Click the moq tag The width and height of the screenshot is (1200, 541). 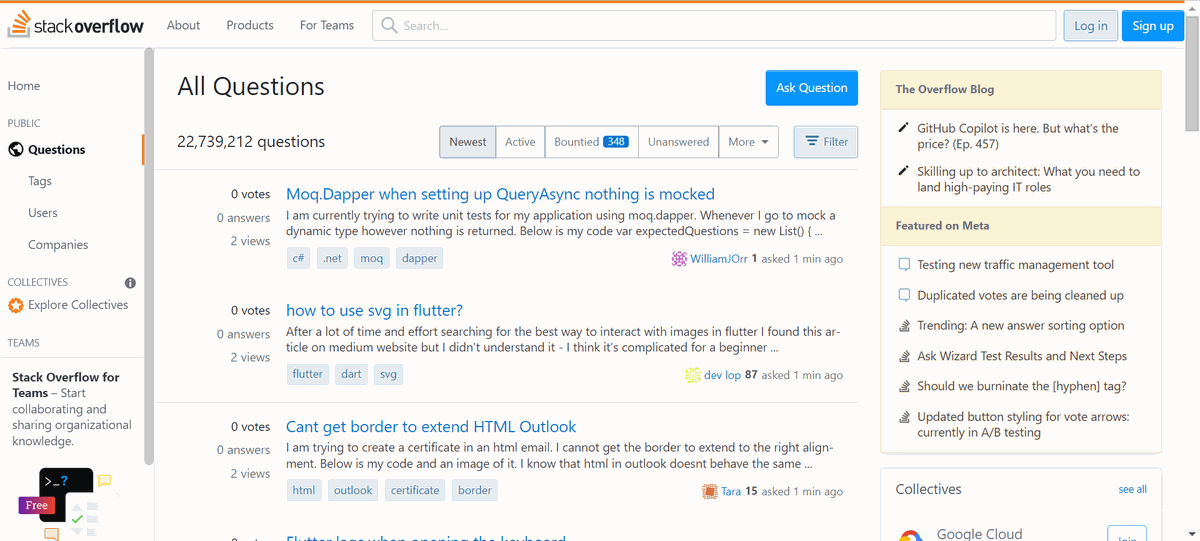[x=372, y=258]
